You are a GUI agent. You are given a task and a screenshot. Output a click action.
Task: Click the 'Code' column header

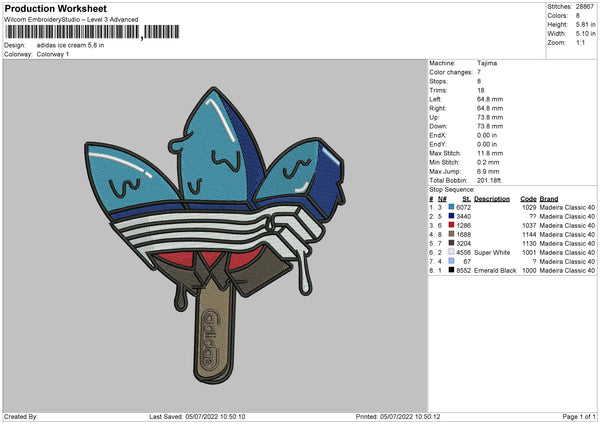click(528, 199)
